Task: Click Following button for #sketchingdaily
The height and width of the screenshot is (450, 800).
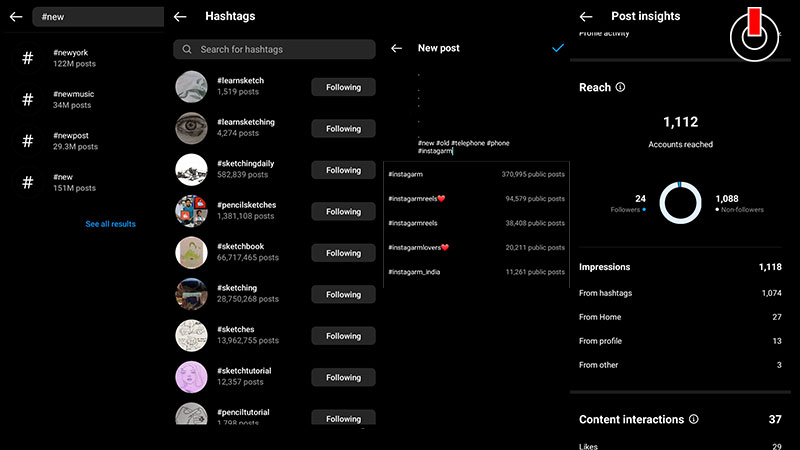Action: pos(343,170)
